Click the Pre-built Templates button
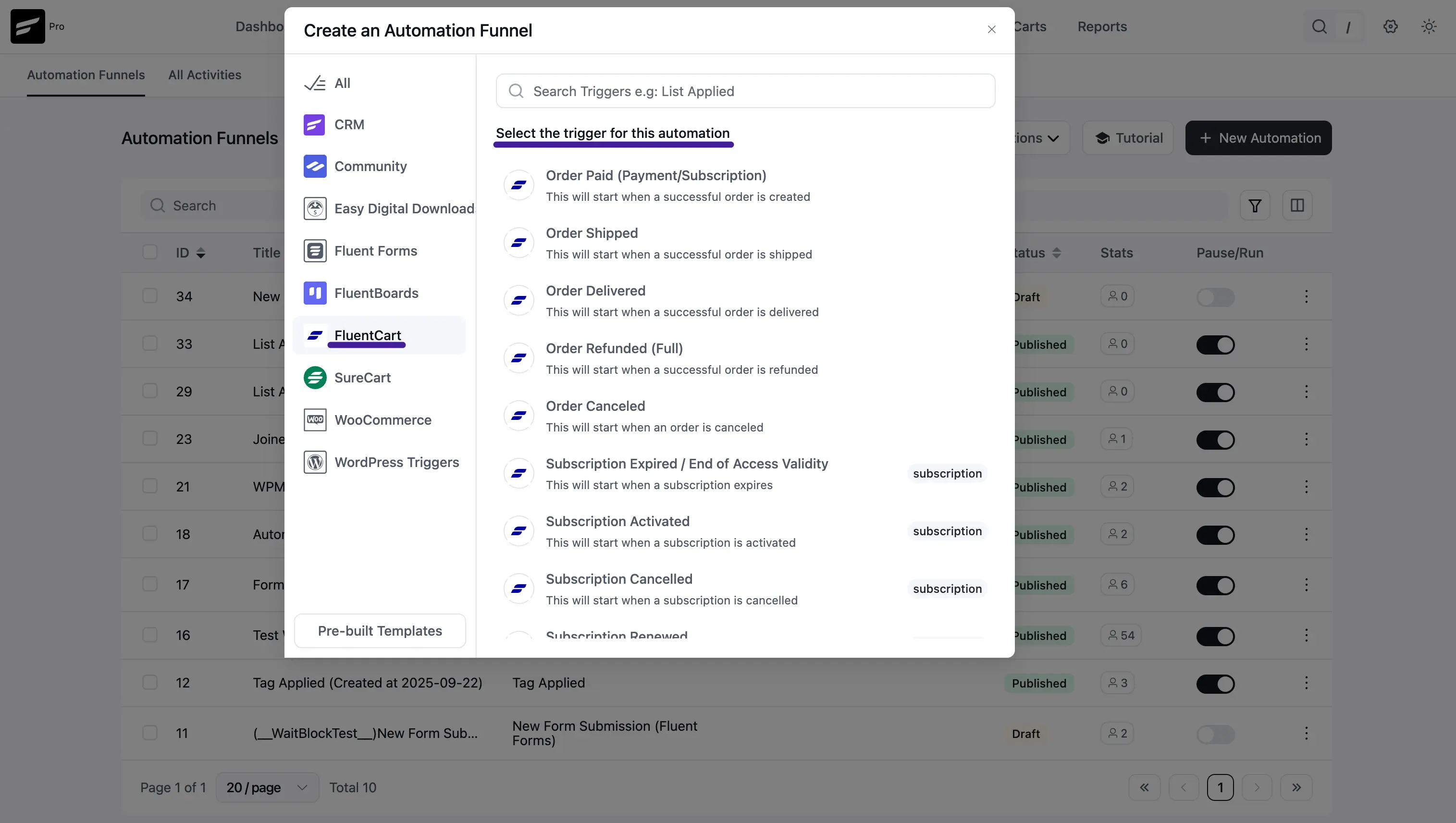Viewport: 1456px width, 823px height. pyautogui.click(x=380, y=631)
